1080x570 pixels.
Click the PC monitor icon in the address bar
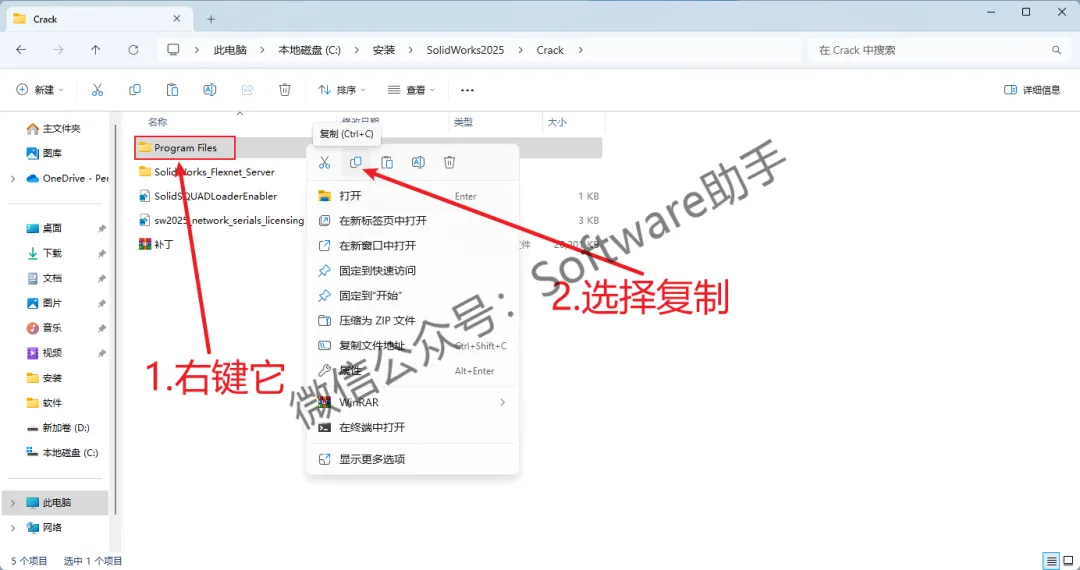point(174,50)
